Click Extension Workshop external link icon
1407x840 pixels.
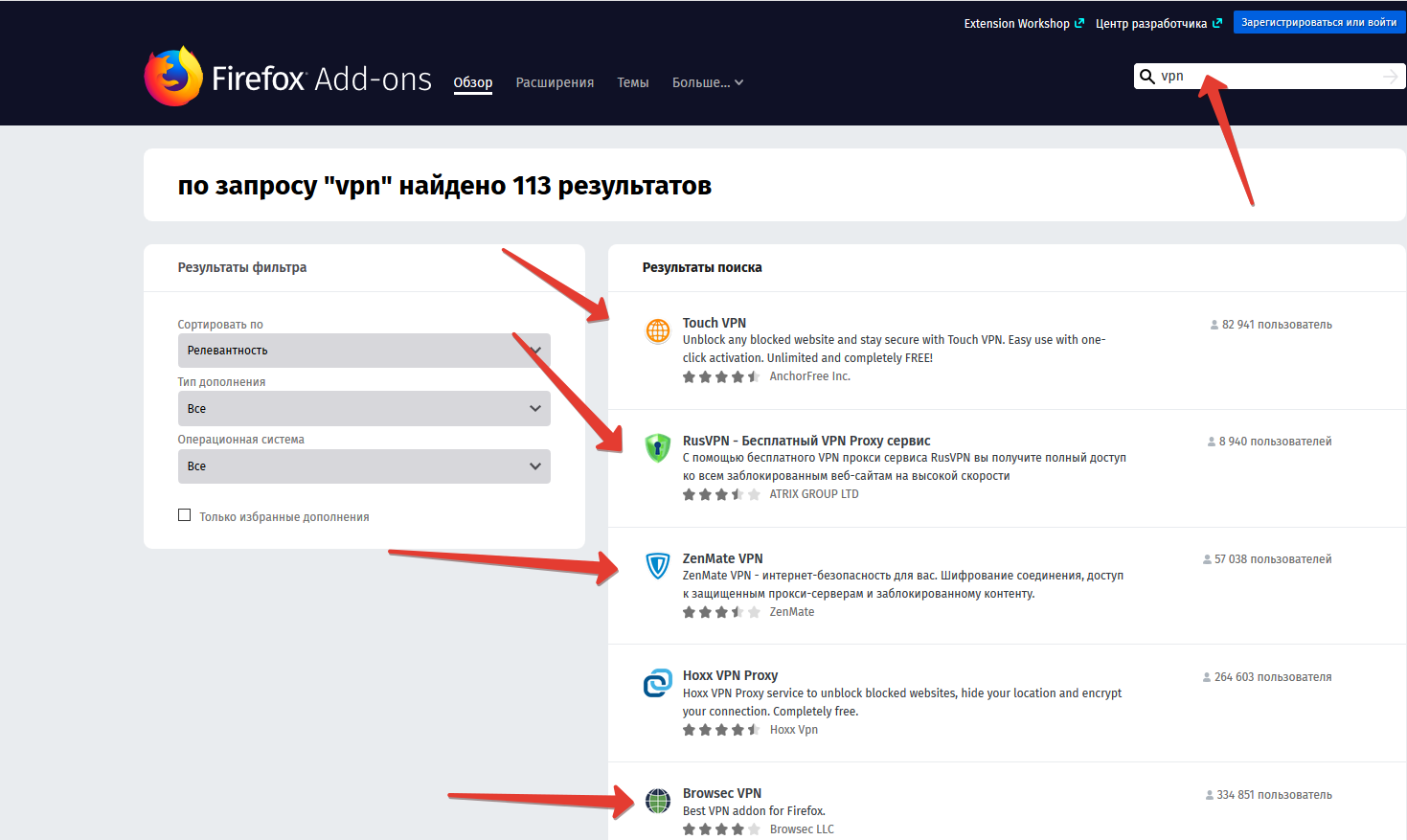[1079, 23]
